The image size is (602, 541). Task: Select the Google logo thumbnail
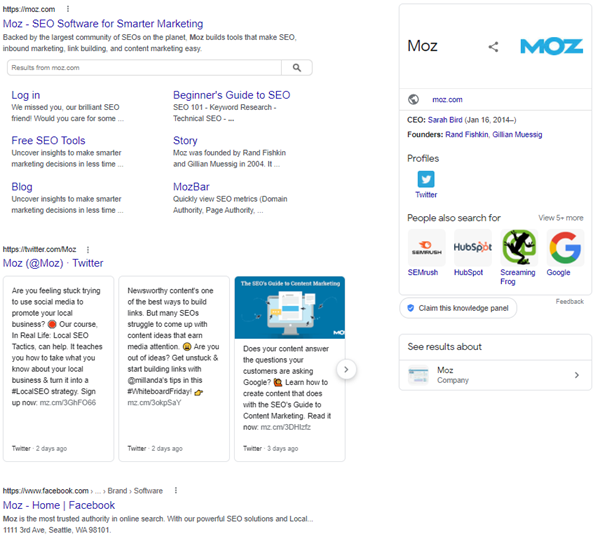565,248
